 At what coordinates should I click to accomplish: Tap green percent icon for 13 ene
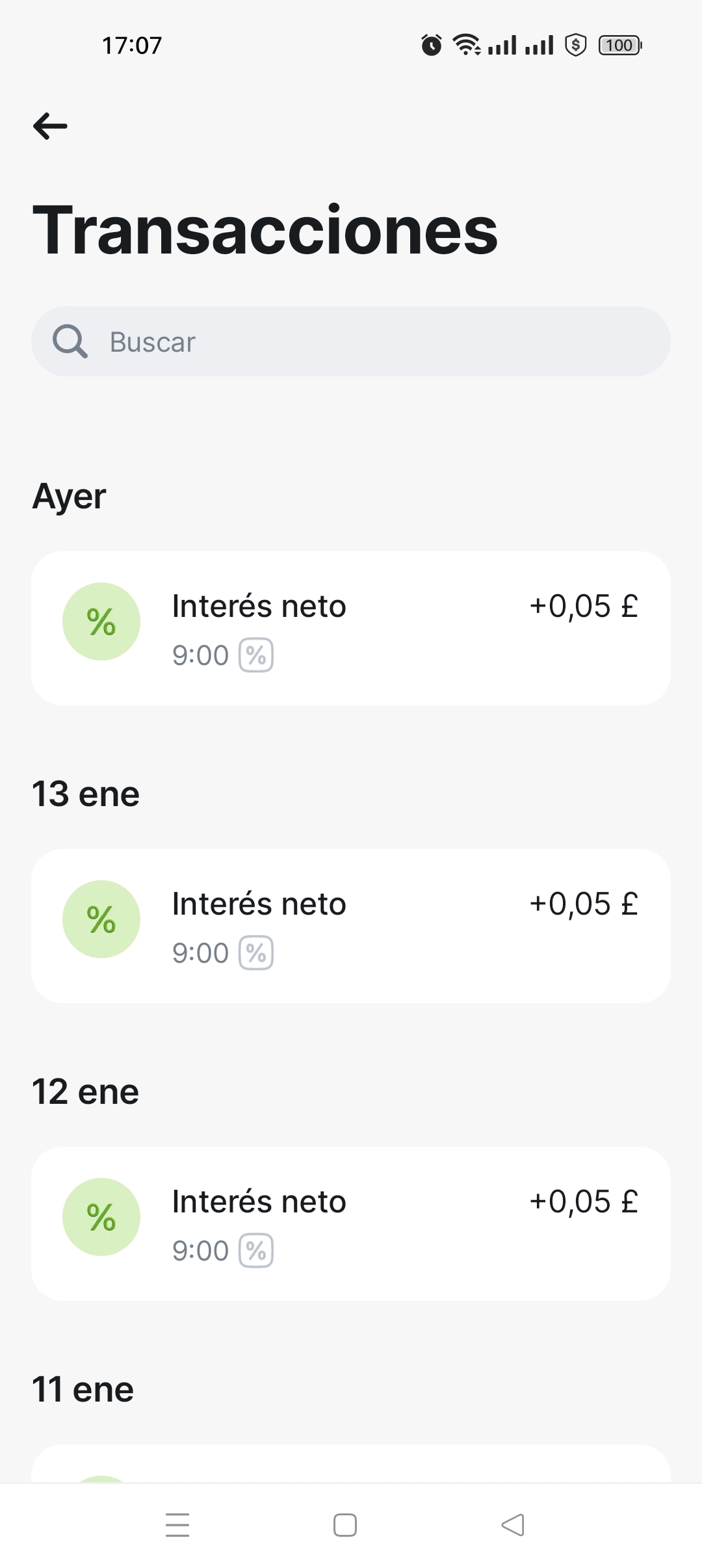pyautogui.click(x=101, y=919)
